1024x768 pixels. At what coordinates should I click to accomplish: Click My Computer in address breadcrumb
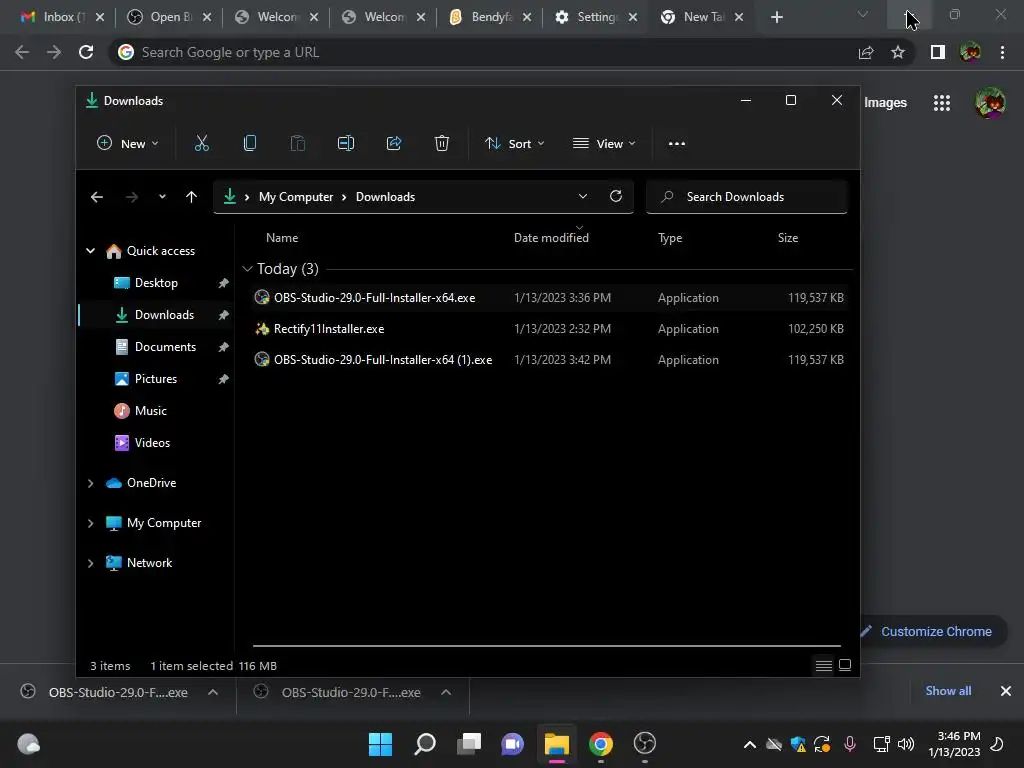point(296,197)
